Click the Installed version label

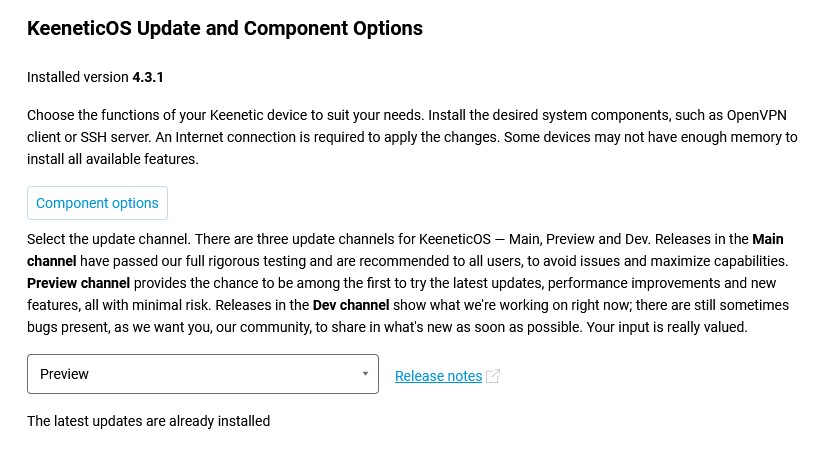click(78, 77)
